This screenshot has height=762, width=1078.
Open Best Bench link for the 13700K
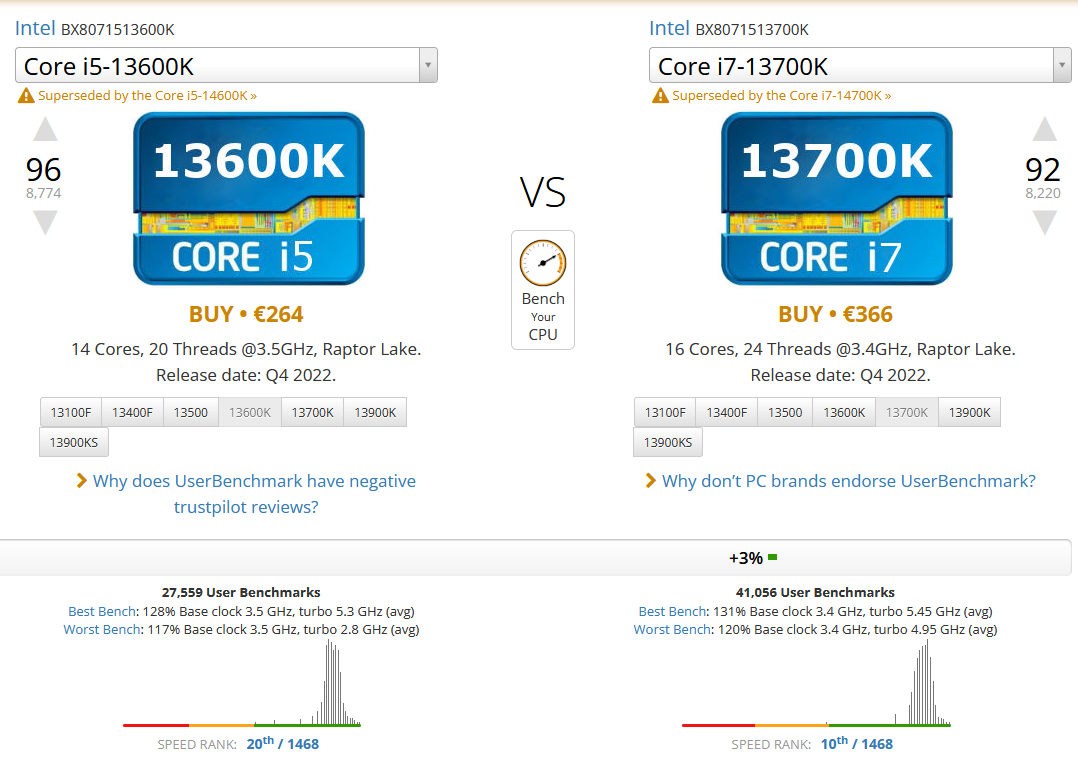[x=672, y=611]
